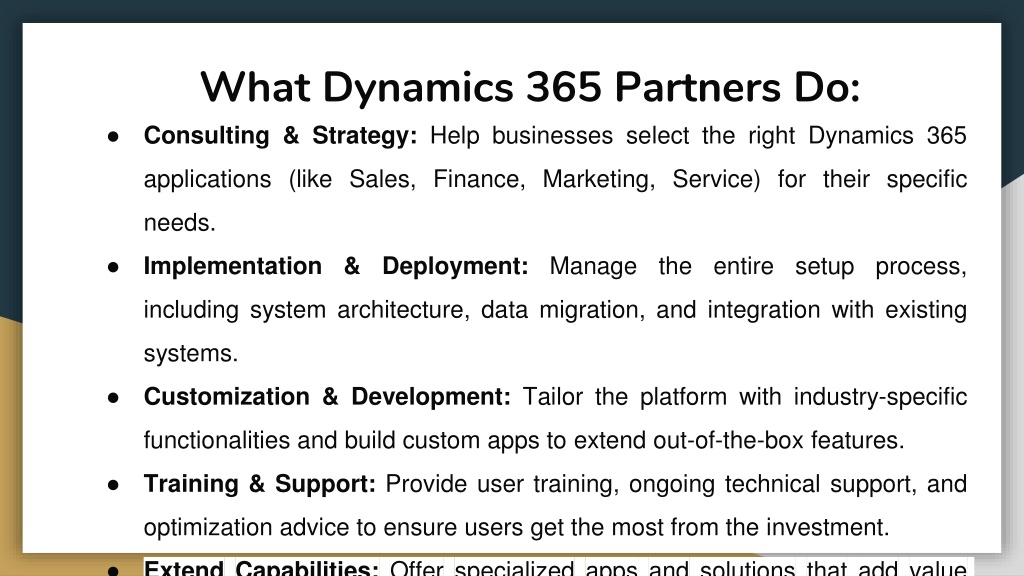Click the word 'needs.' in first bullet
The width and height of the screenshot is (1024, 576).
(x=180, y=223)
